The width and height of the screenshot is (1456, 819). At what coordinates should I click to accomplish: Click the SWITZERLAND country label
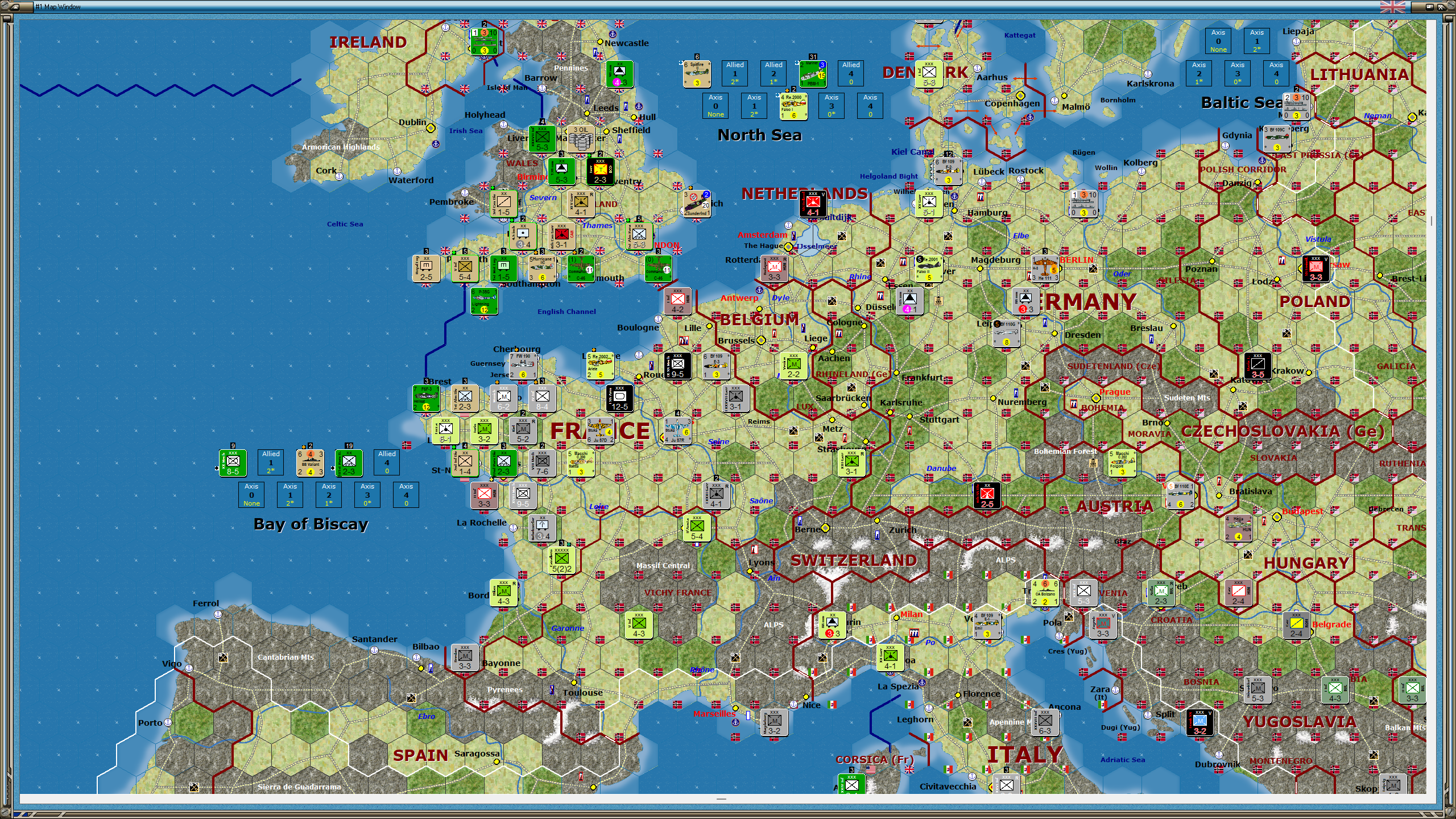(854, 561)
